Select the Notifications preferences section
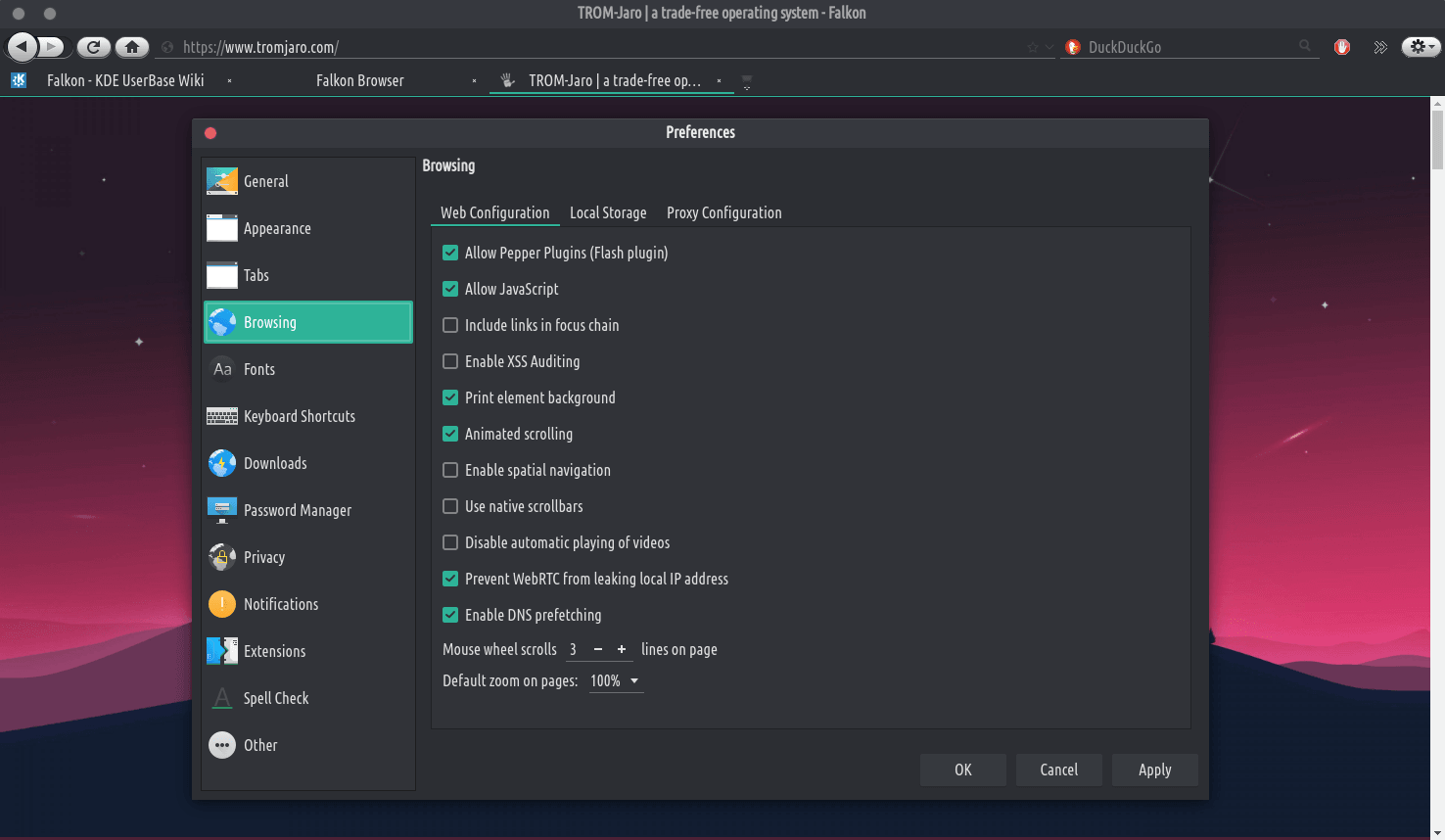The height and width of the screenshot is (840, 1445). [x=281, y=604]
